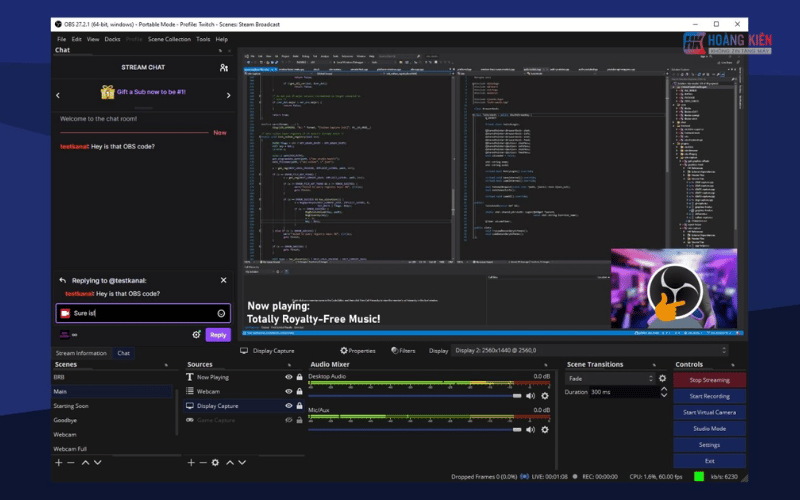Open source properties gear in Sources toolbar
The width and height of the screenshot is (800, 500).
215,462
